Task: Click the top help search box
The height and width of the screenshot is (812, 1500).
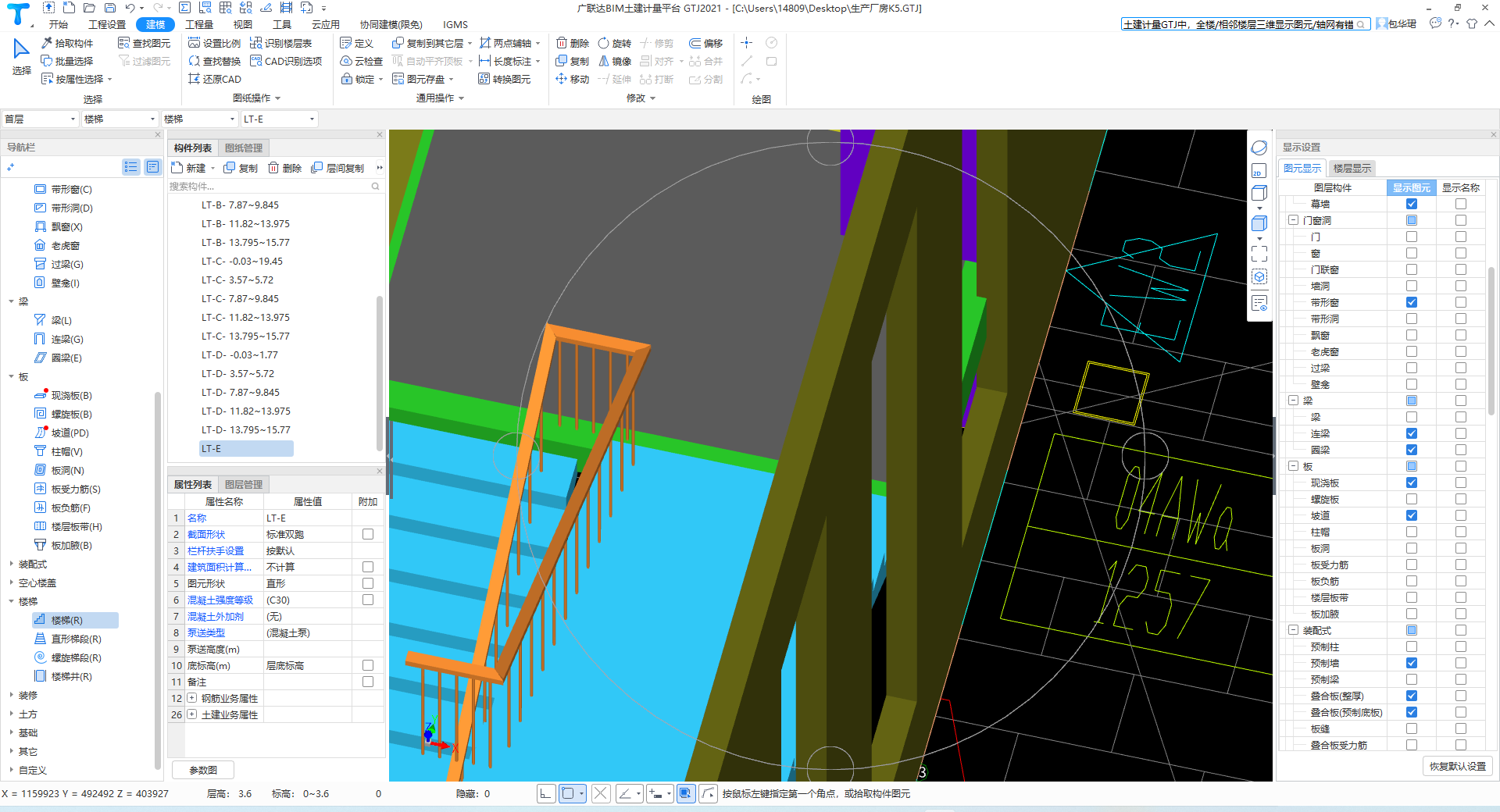Action: [x=1245, y=24]
